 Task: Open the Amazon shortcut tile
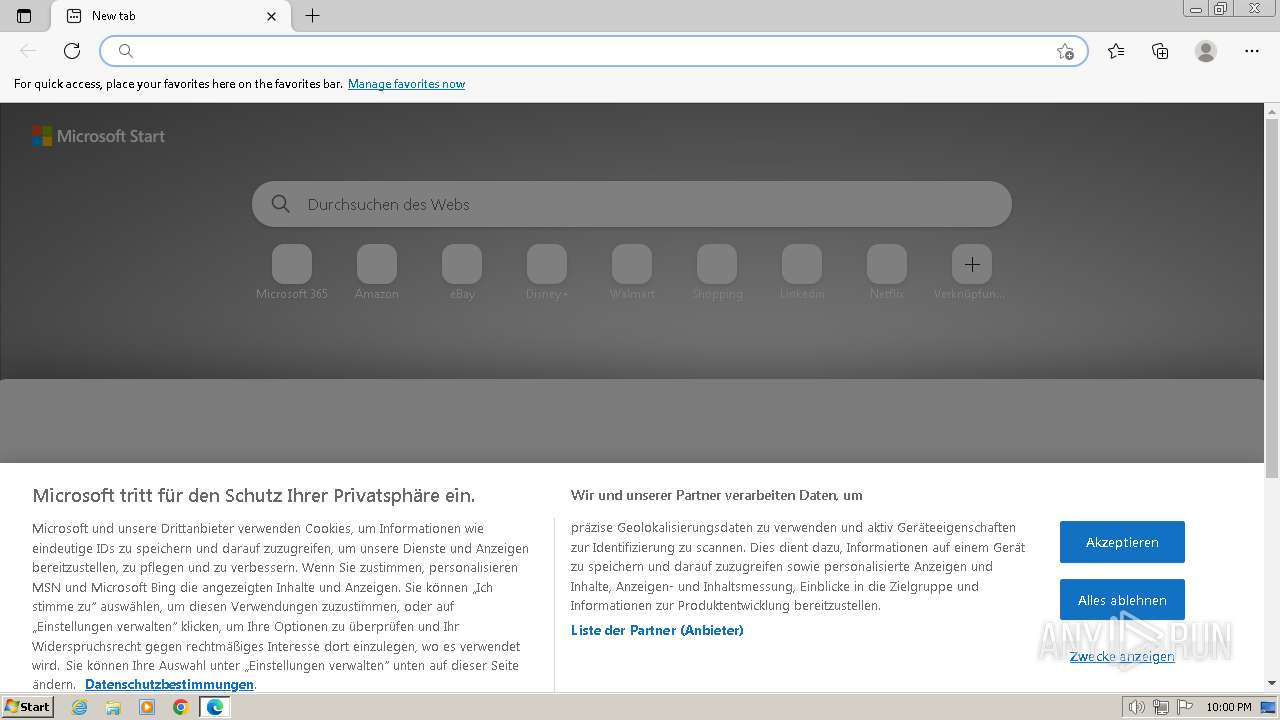377,272
